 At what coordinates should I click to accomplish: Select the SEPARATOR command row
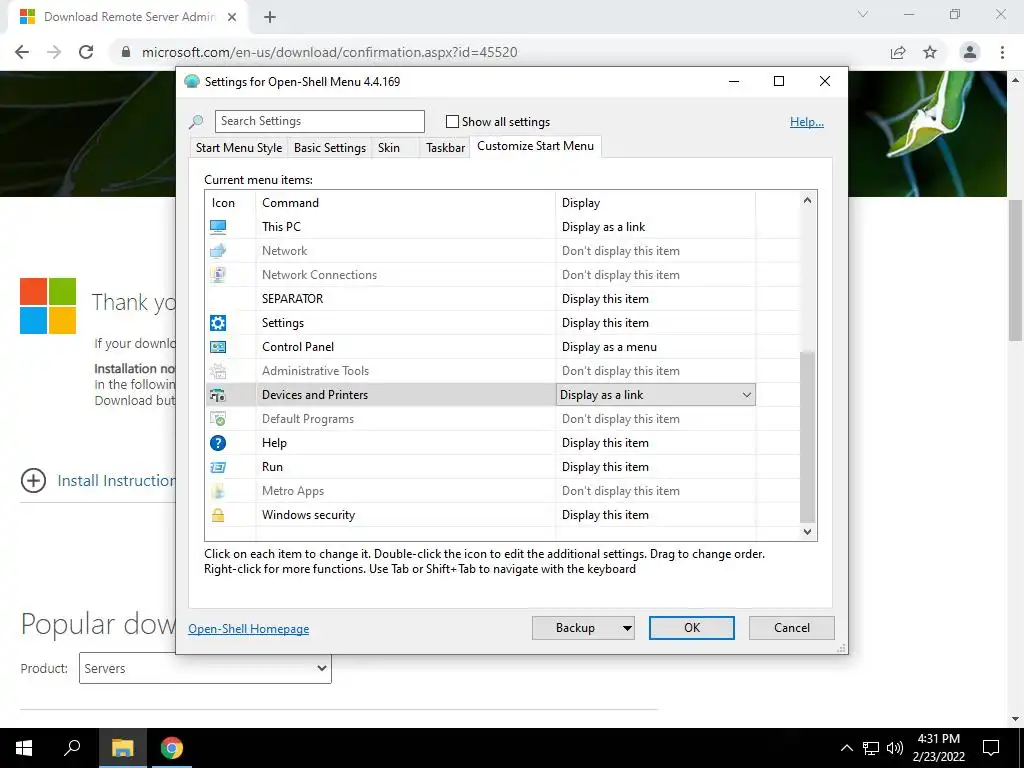point(502,299)
